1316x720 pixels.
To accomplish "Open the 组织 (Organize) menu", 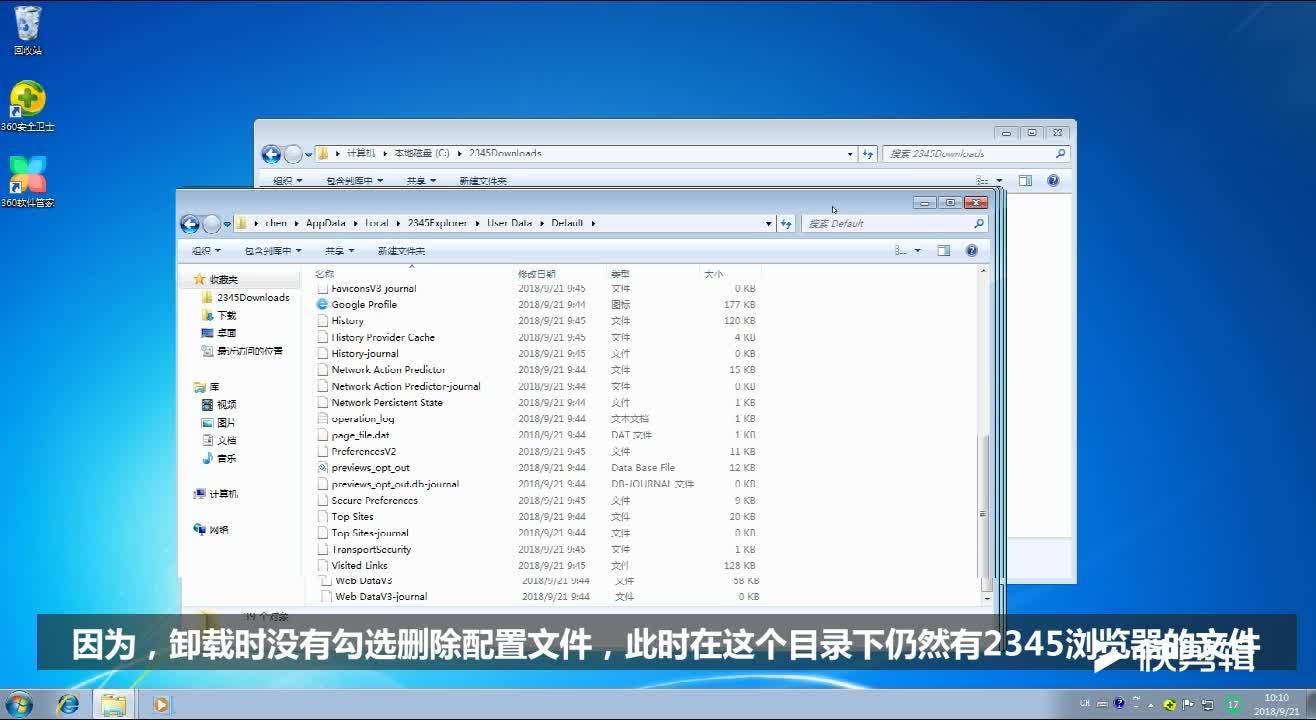I will 206,250.
